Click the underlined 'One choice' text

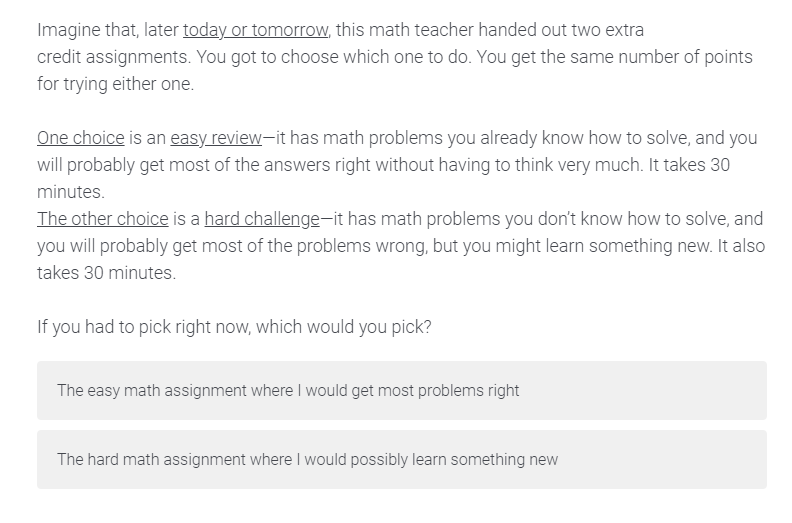pyautogui.click(x=80, y=138)
